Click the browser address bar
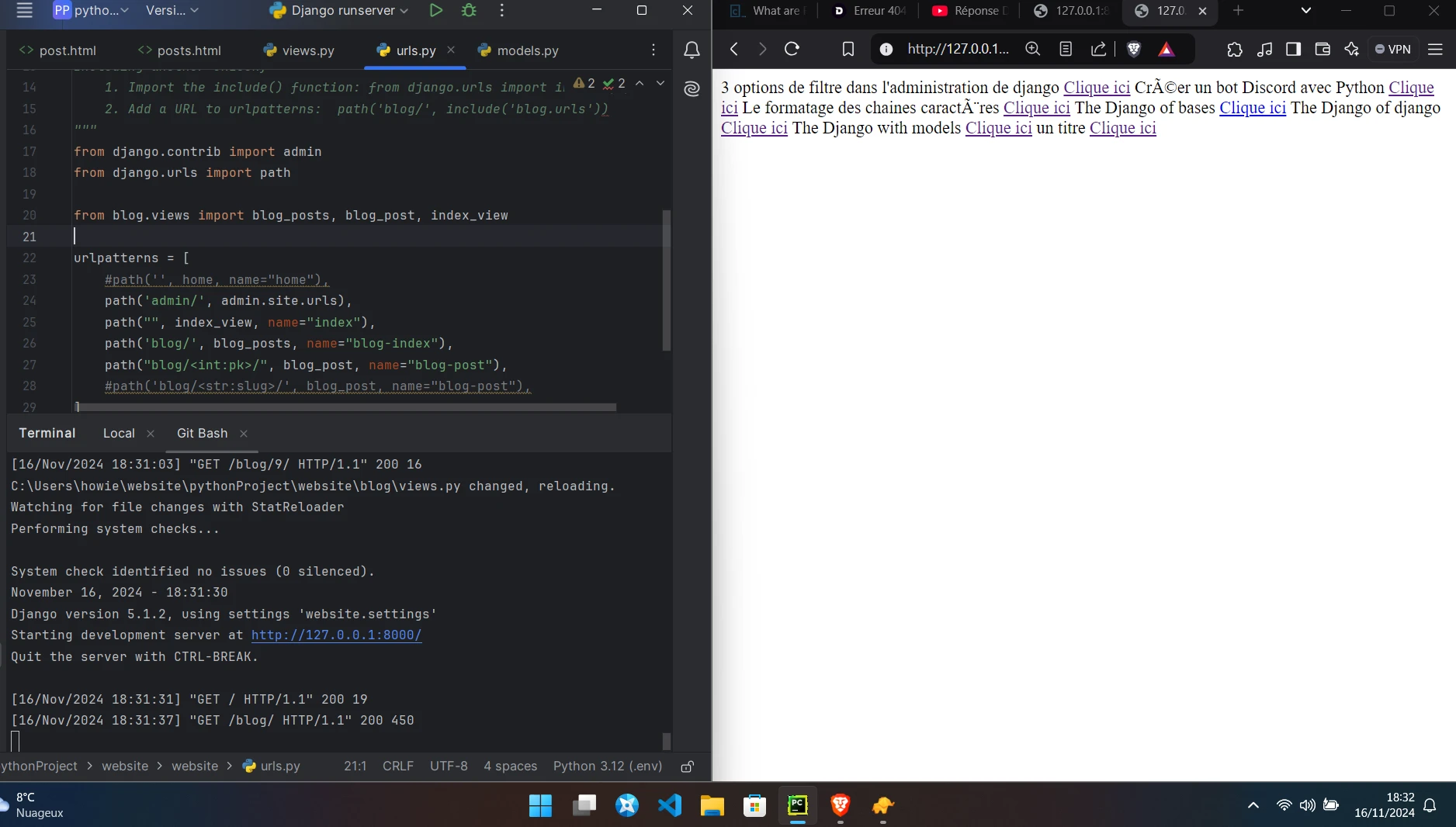Image resolution: width=1456 pixels, height=827 pixels. 958,49
